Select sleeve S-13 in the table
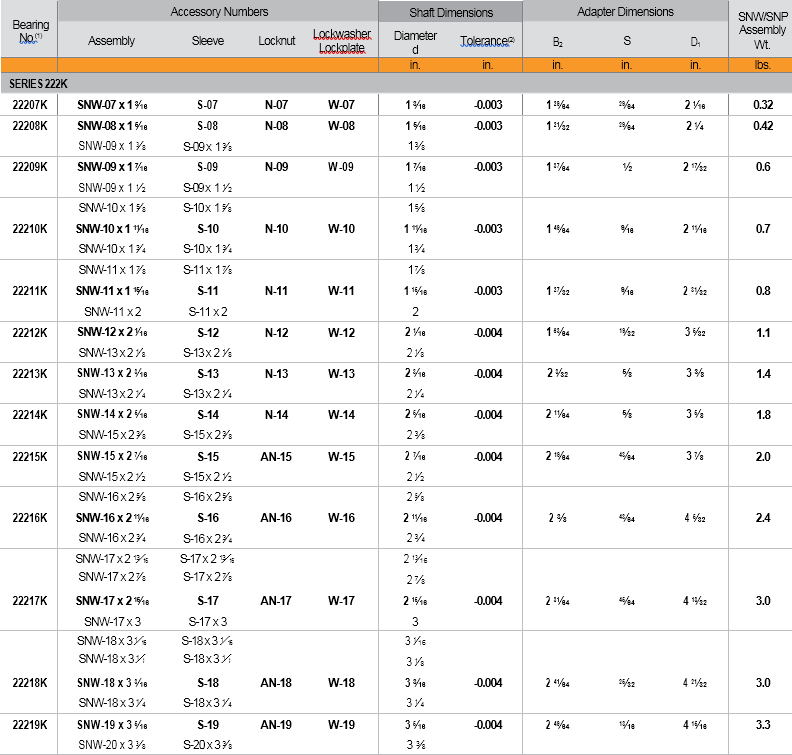Screen dimensions: 792x755 coord(207,373)
